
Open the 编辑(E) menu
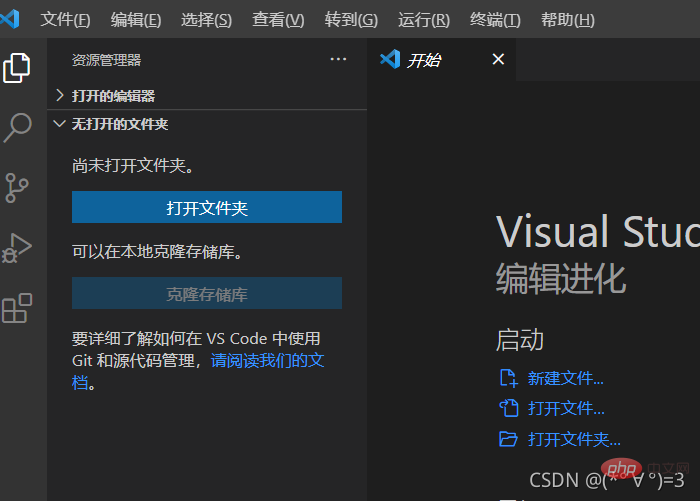[136, 20]
